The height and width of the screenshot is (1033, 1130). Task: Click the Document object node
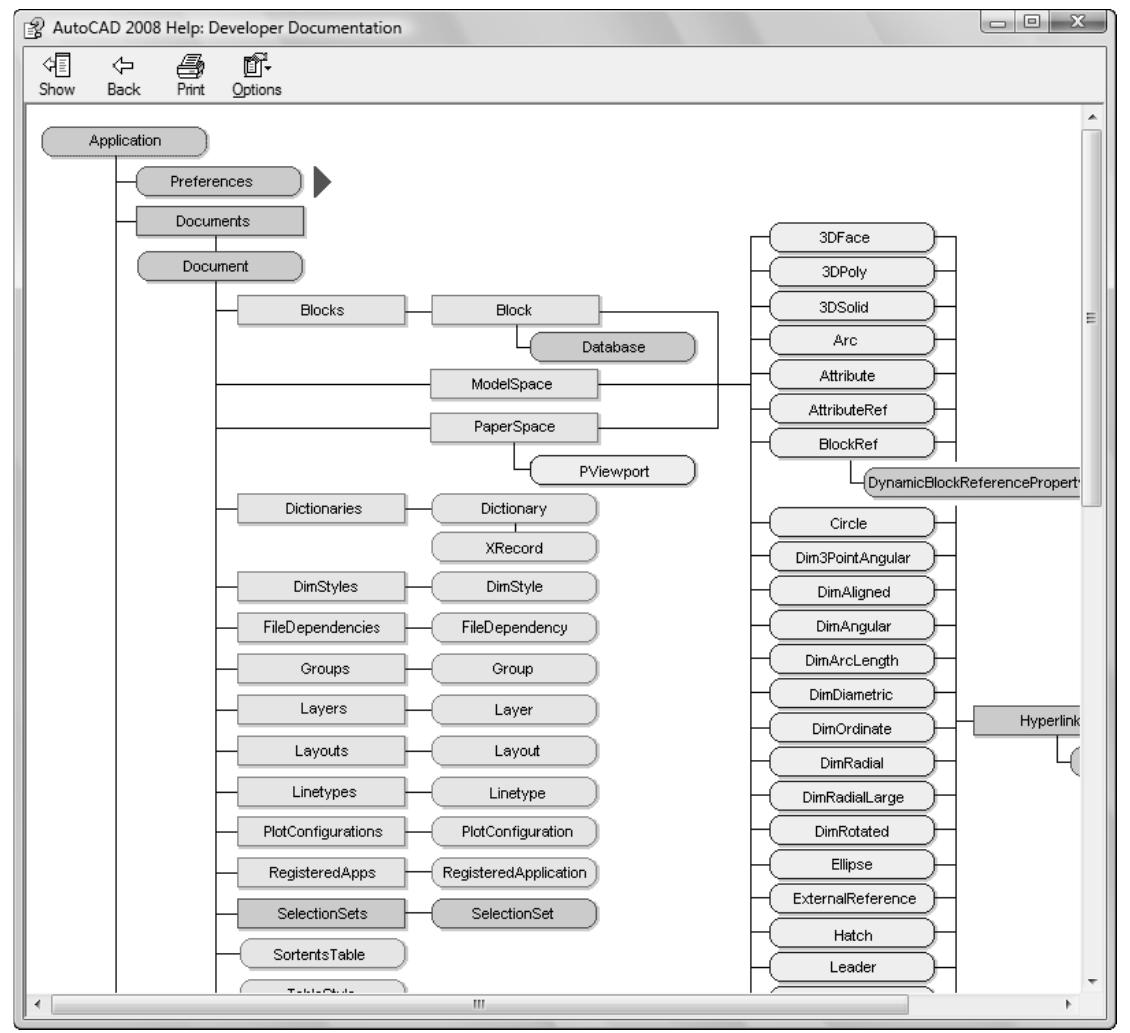click(x=220, y=266)
